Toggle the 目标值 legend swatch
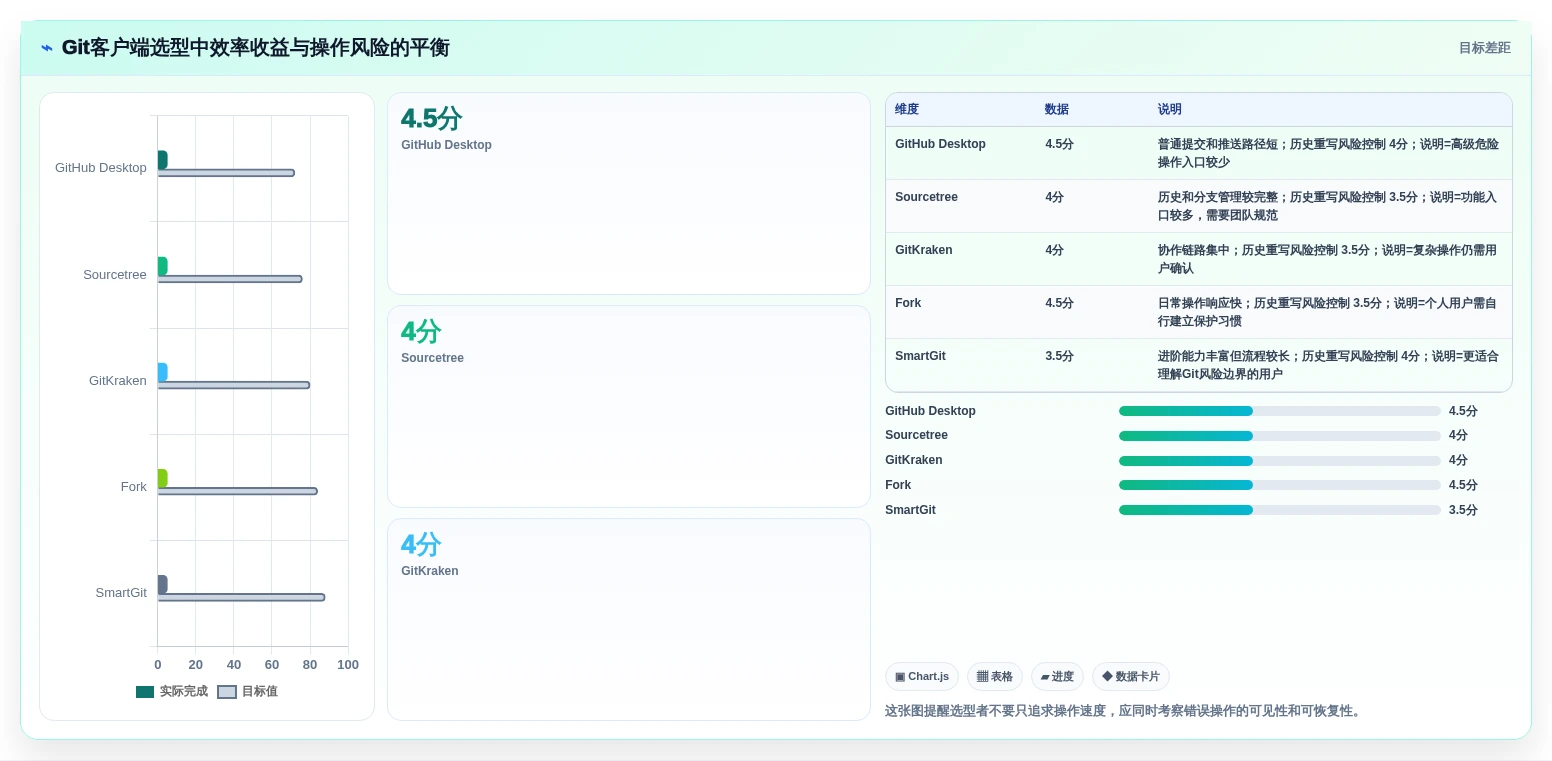Screen dimensions: 1552x761 click(x=227, y=692)
